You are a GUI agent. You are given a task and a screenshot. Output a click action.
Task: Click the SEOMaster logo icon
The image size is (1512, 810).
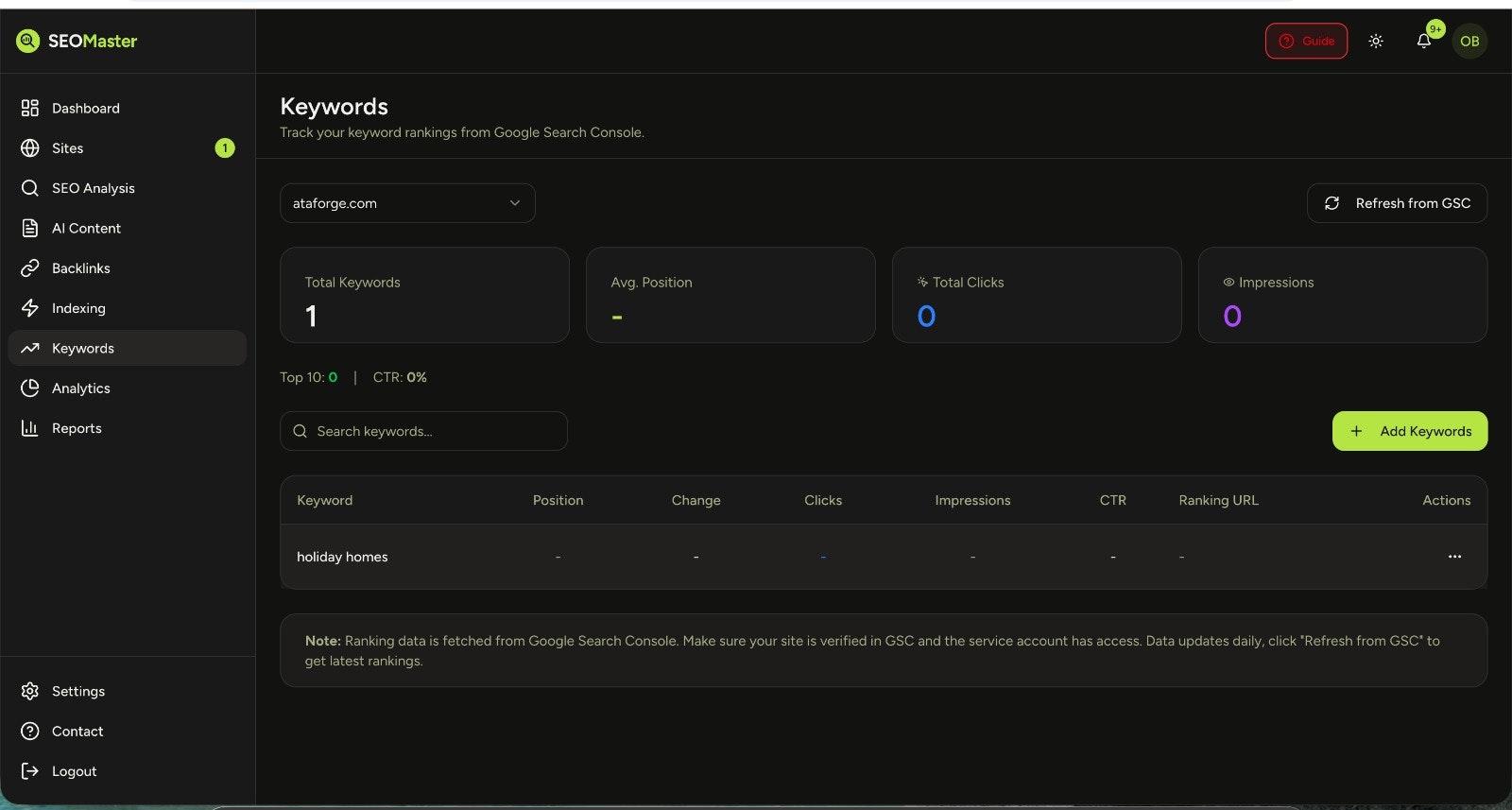click(27, 41)
